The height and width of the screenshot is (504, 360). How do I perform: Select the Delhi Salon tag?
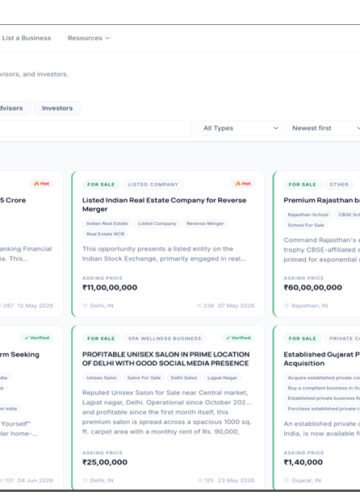coord(184,378)
